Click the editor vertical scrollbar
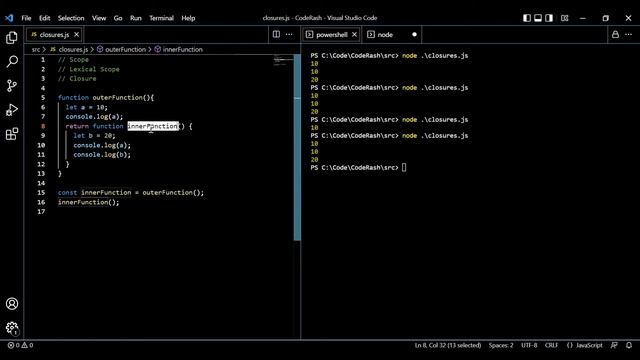The image size is (640, 360). [297, 148]
